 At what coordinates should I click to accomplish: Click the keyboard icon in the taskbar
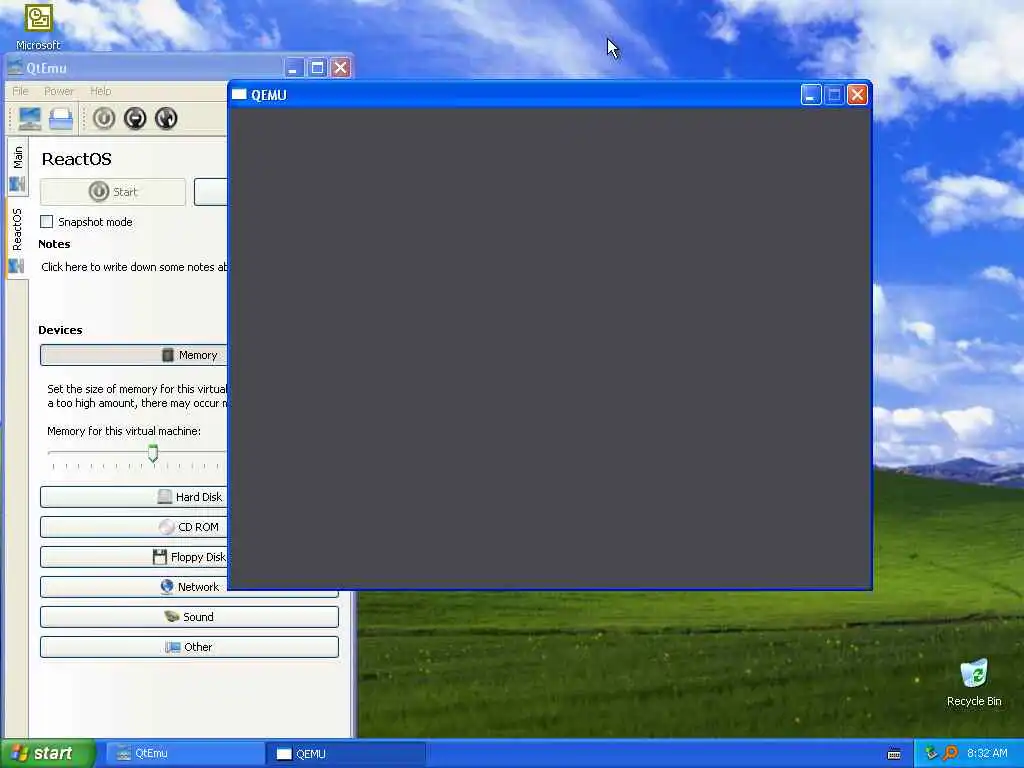(x=894, y=754)
